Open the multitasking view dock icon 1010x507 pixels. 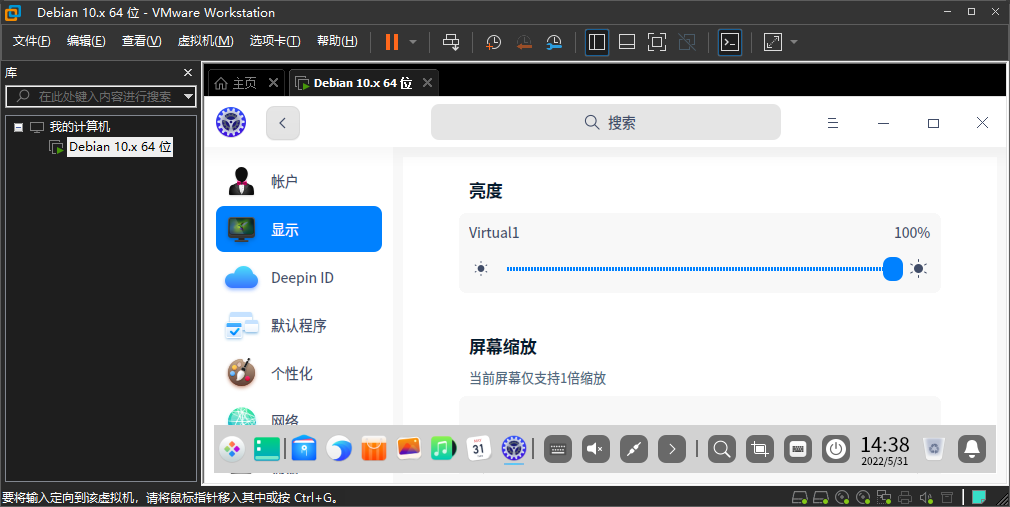click(267, 448)
